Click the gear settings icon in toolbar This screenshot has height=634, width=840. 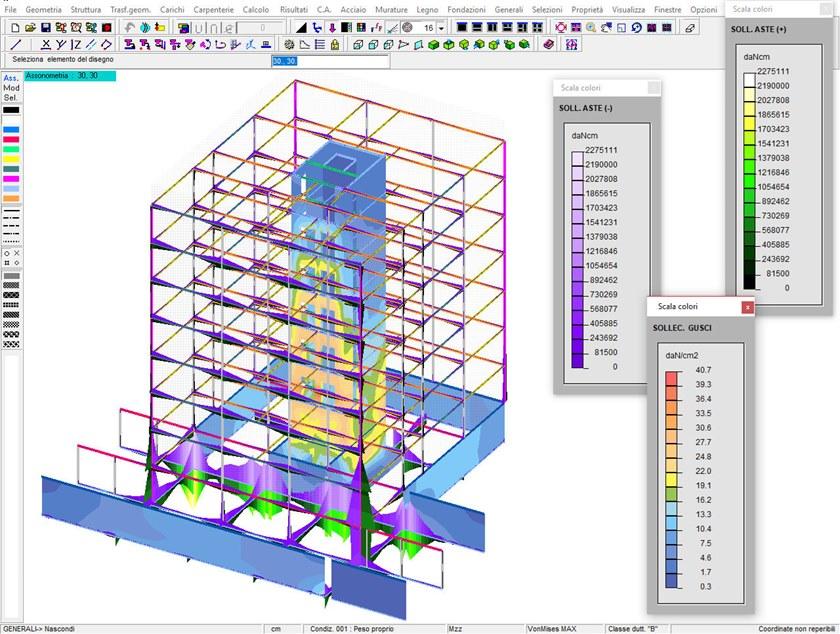(290, 45)
